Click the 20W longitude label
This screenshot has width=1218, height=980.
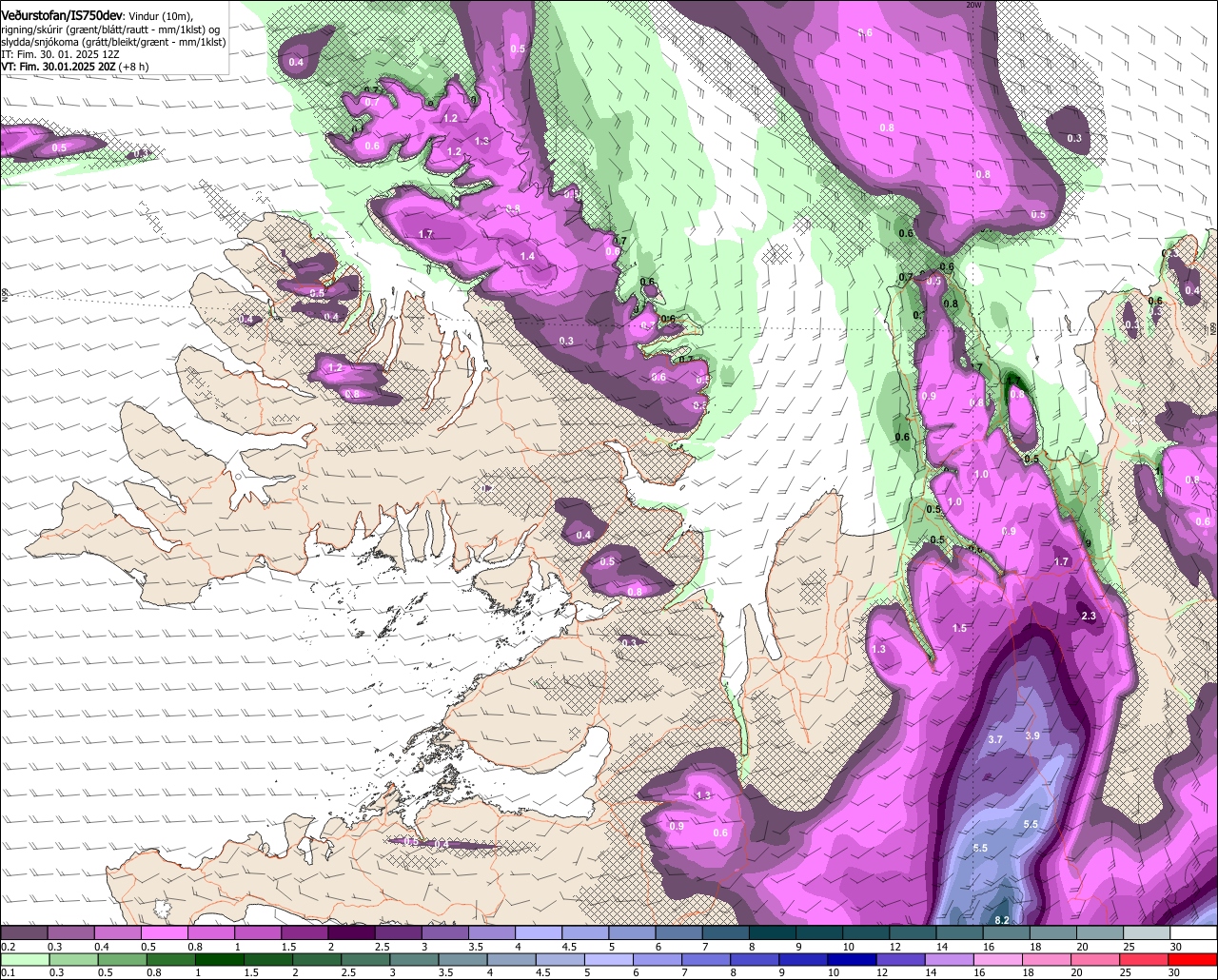(972, 5)
